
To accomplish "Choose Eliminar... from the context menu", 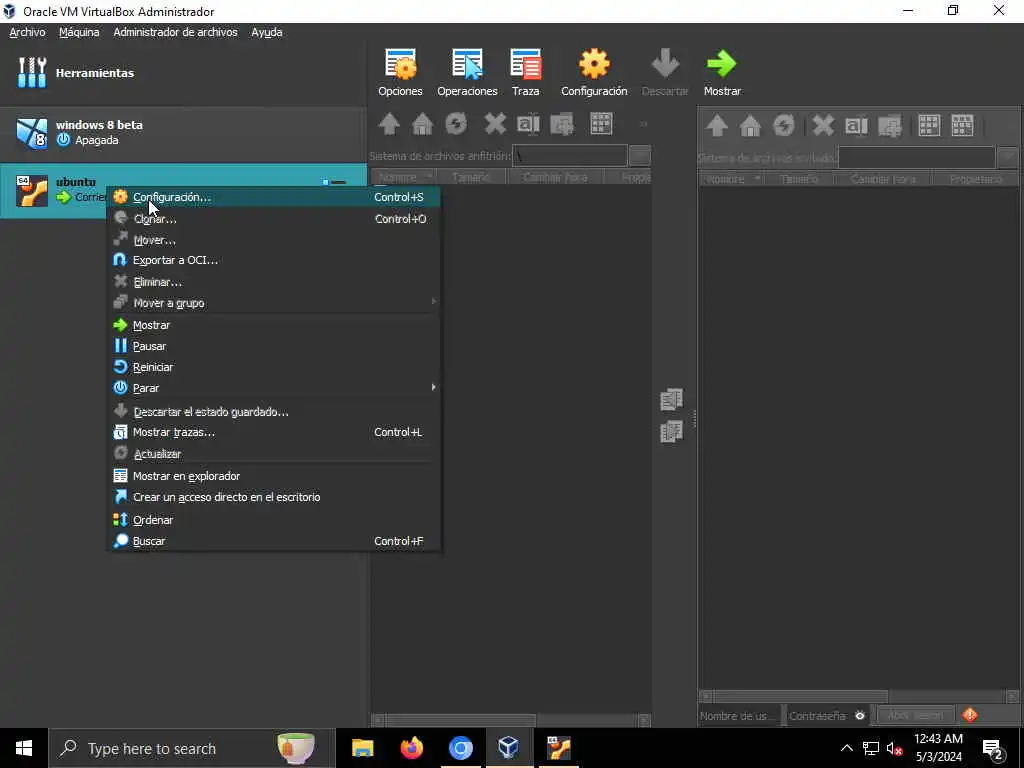I will click(x=274, y=282).
